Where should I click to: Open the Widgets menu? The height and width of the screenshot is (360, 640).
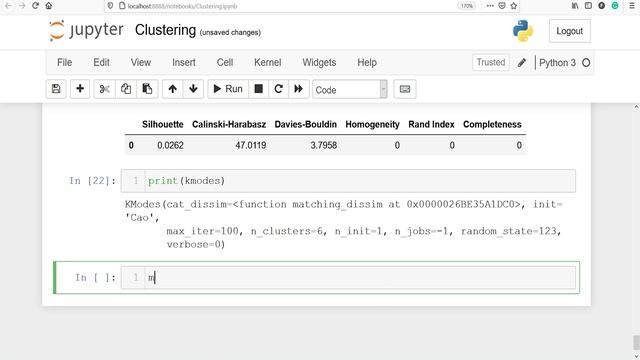(x=319, y=62)
